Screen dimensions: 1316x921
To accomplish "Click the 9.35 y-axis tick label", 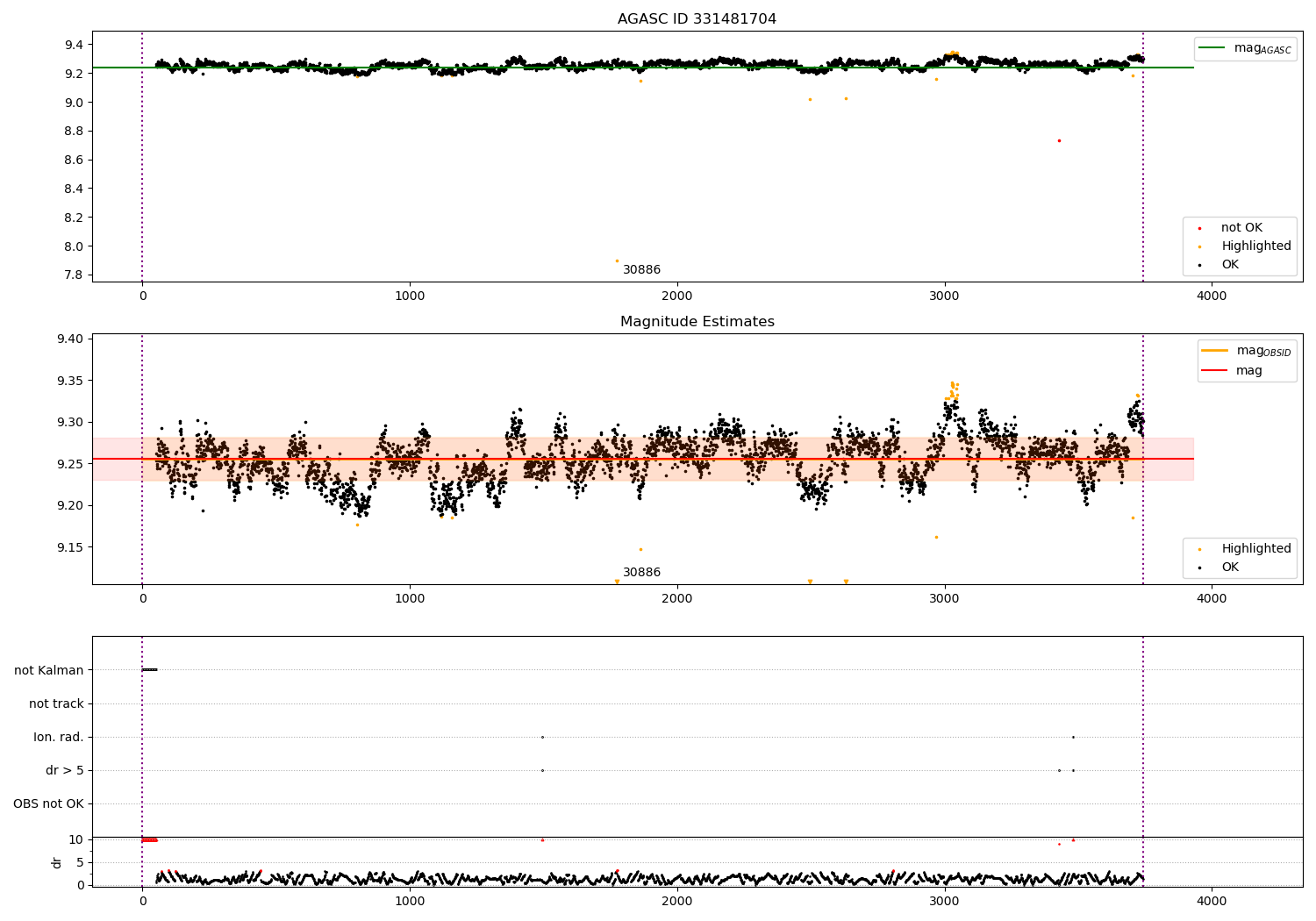I will 69,381.
